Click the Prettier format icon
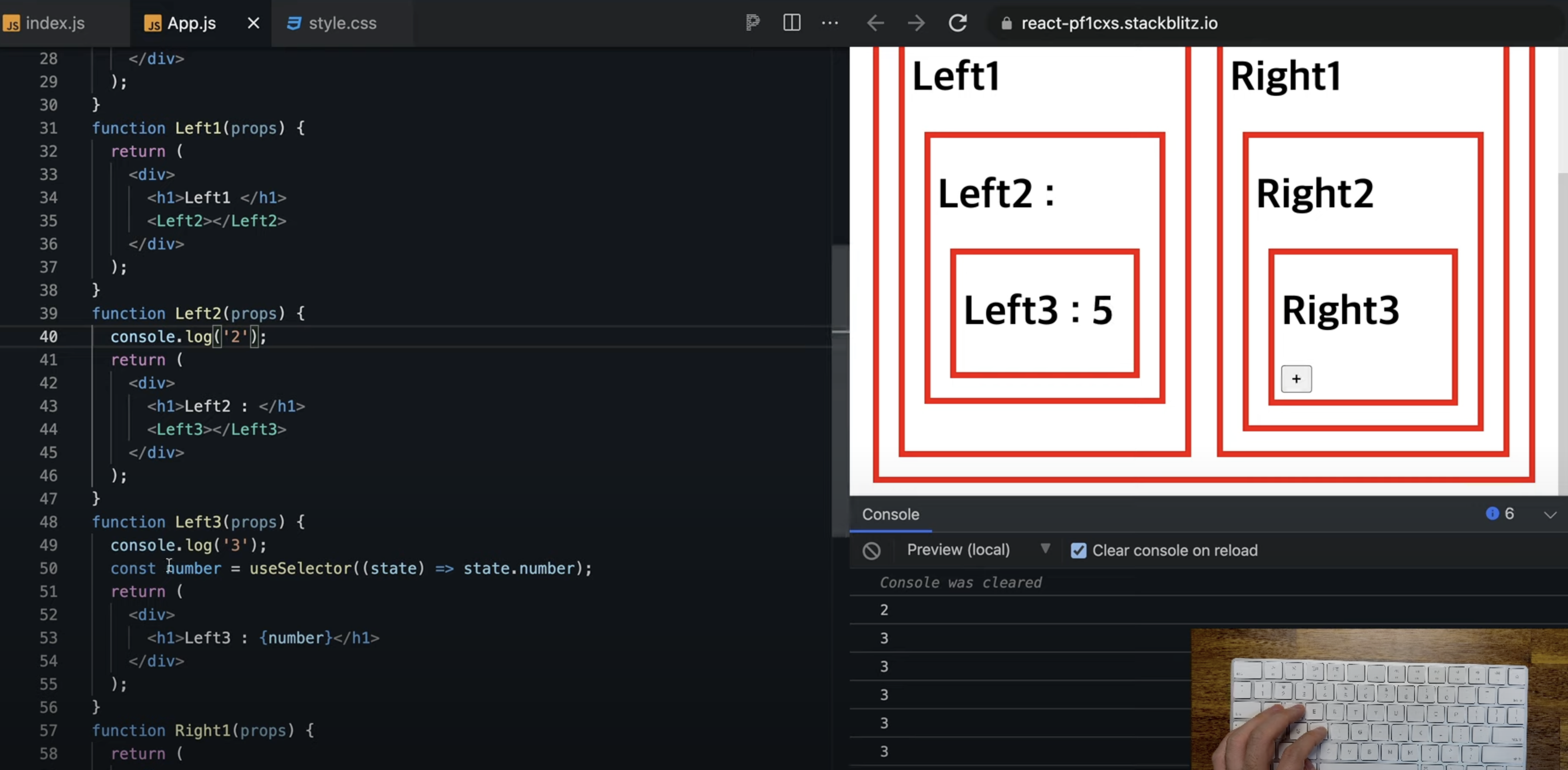 (753, 23)
